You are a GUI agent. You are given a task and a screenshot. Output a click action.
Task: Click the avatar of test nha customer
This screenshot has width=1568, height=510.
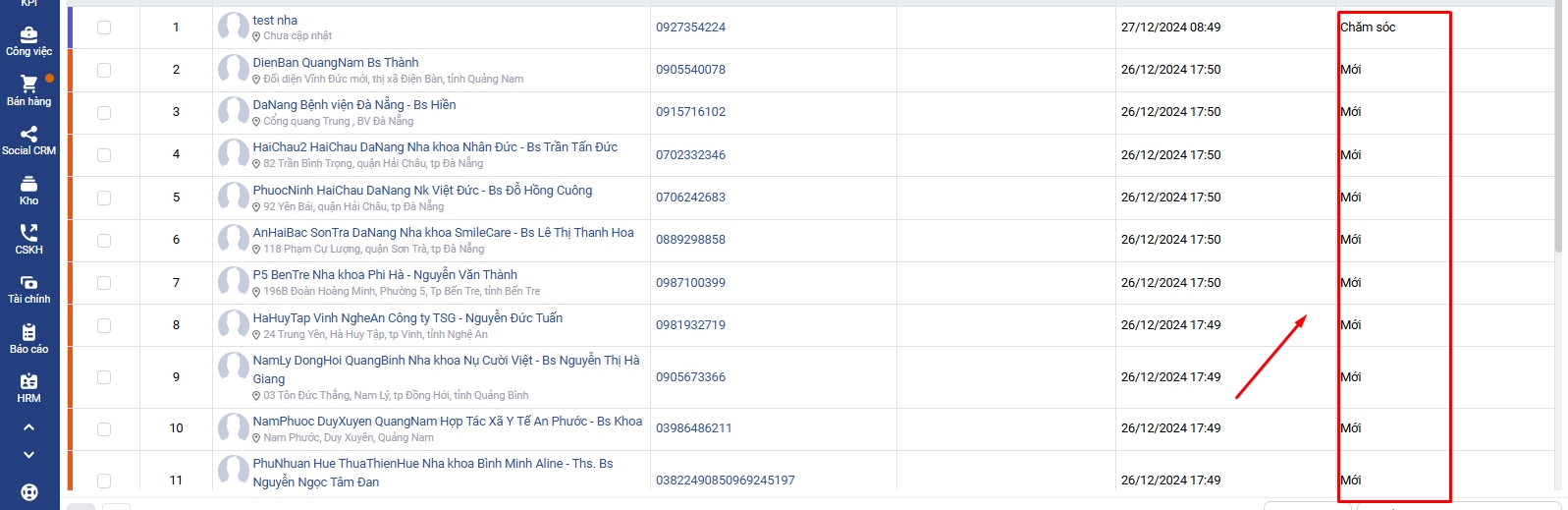pos(234,27)
